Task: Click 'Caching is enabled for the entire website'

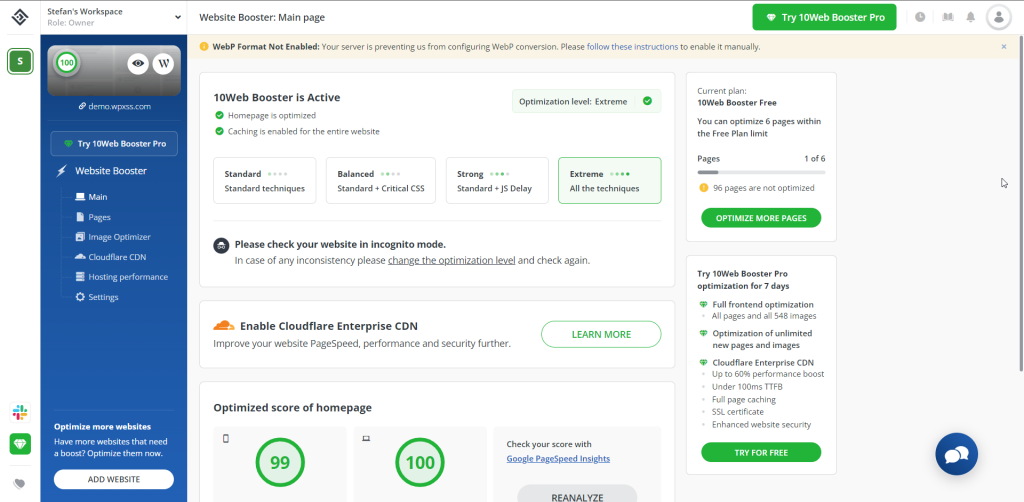Action: pyautogui.click(x=304, y=131)
